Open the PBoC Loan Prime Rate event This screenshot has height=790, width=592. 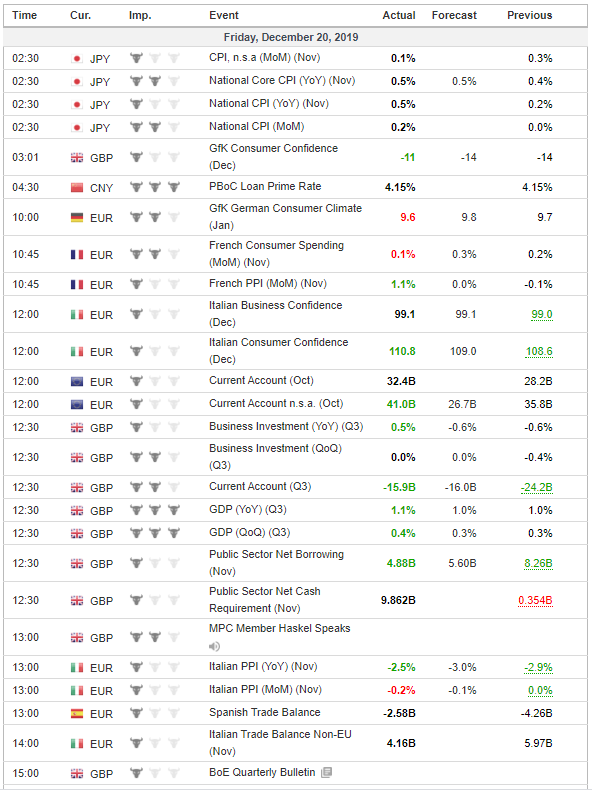click(265, 186)
